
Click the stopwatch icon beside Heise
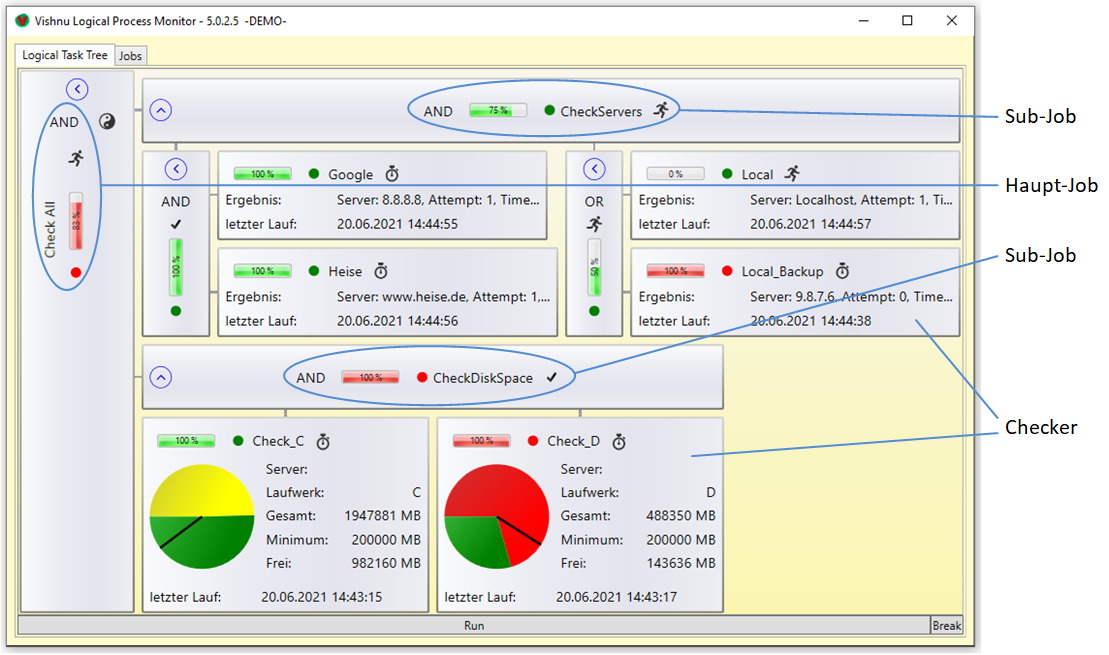381,271
